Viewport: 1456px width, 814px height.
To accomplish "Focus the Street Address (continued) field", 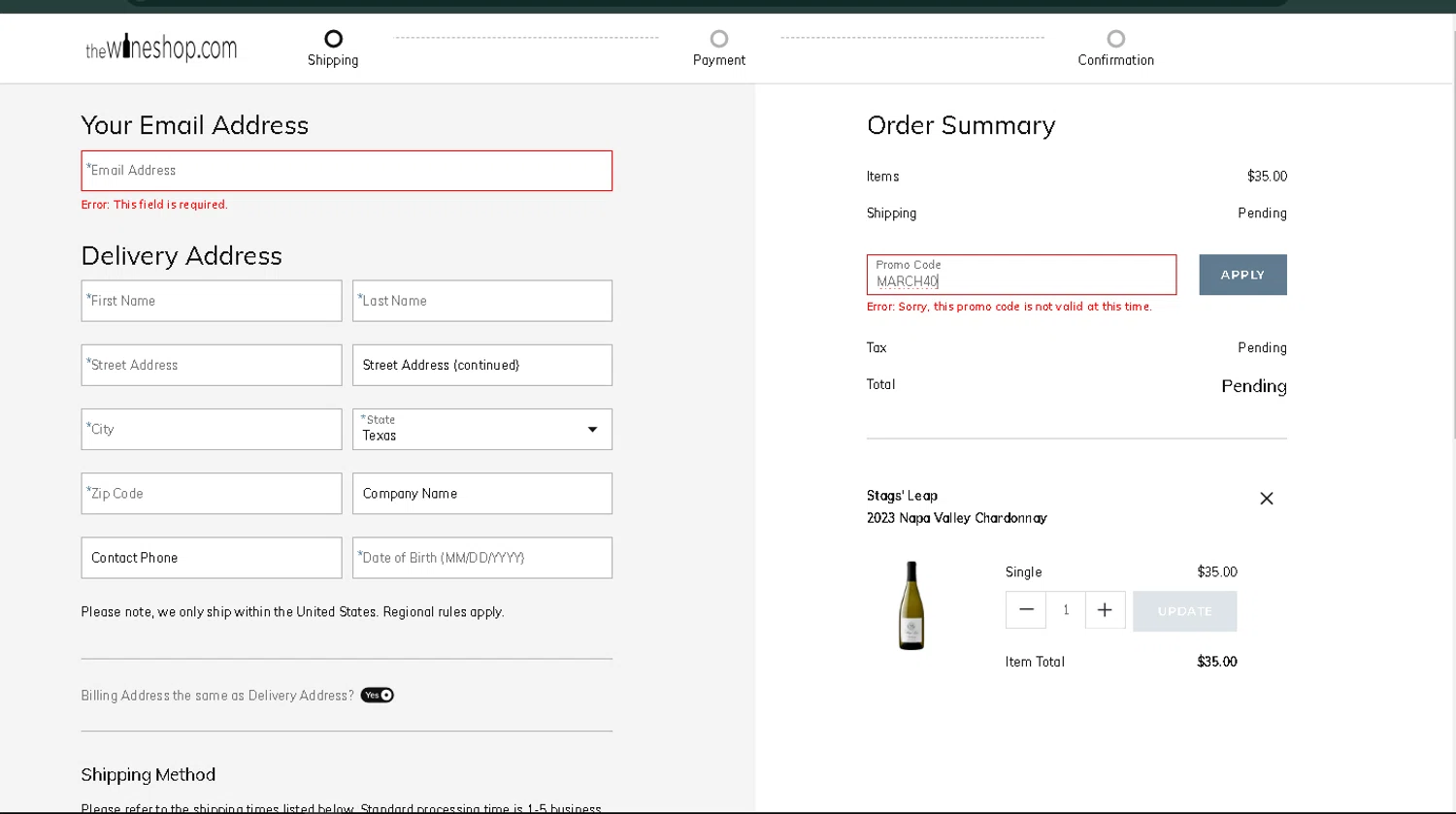I will coord(482,365).
